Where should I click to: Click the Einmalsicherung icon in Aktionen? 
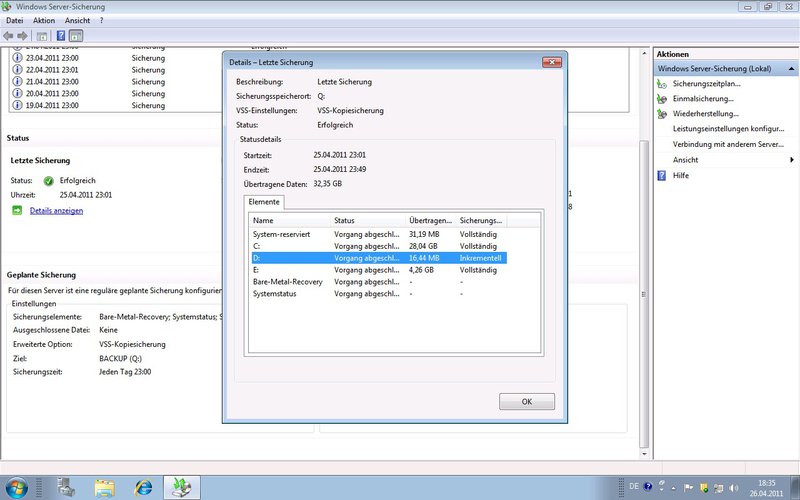pos(662,99)
